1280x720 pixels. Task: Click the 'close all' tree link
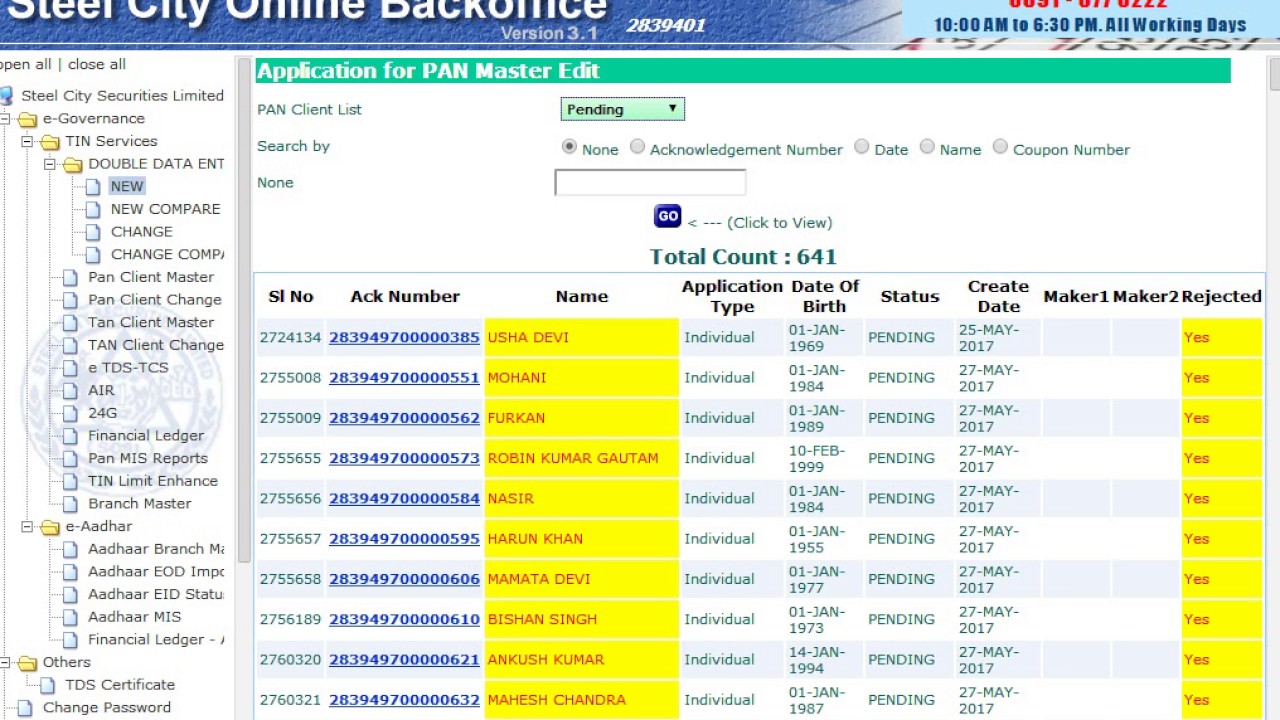tap(97, 64)
